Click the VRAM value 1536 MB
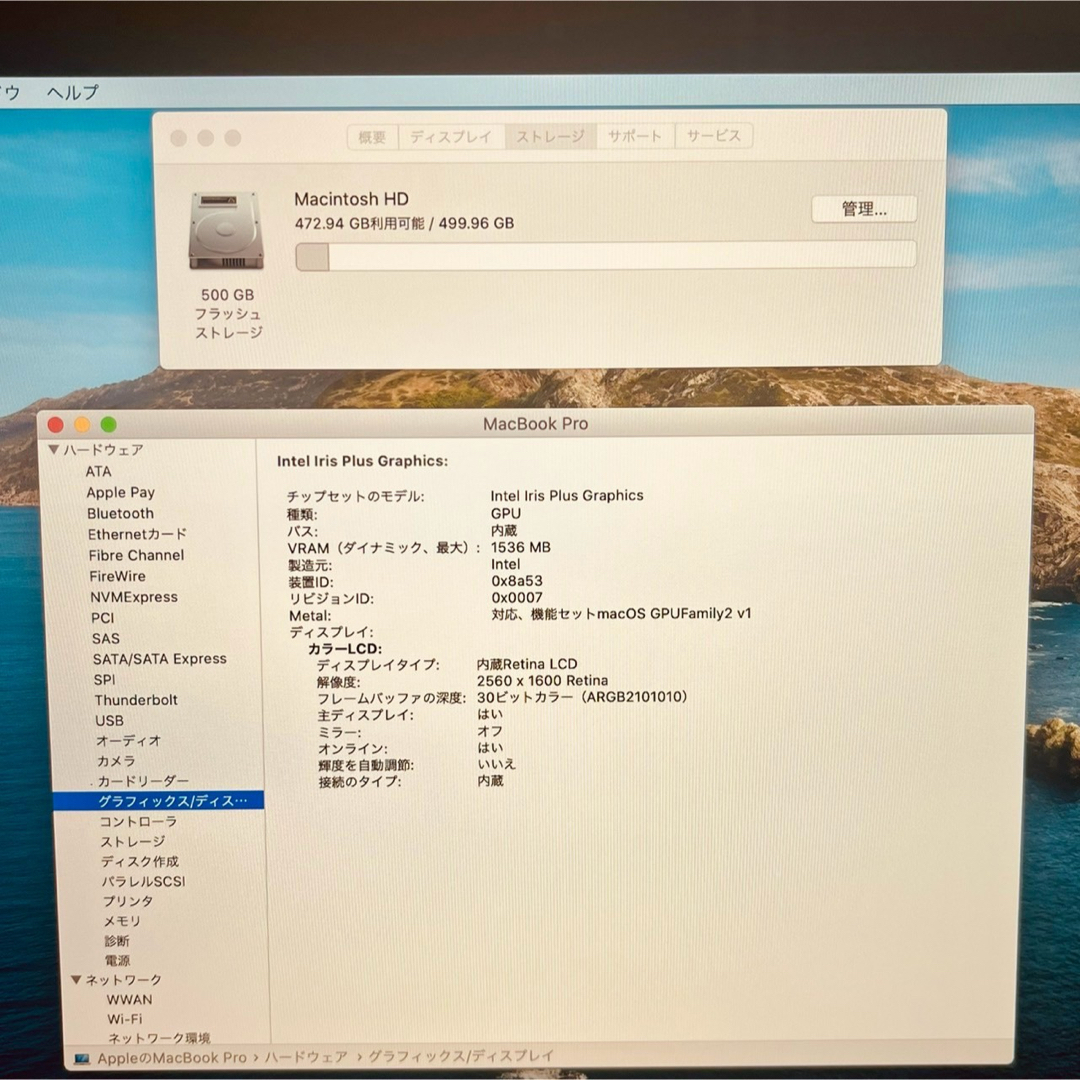The image size is (1080, 1080). click(x=521, y=547)
